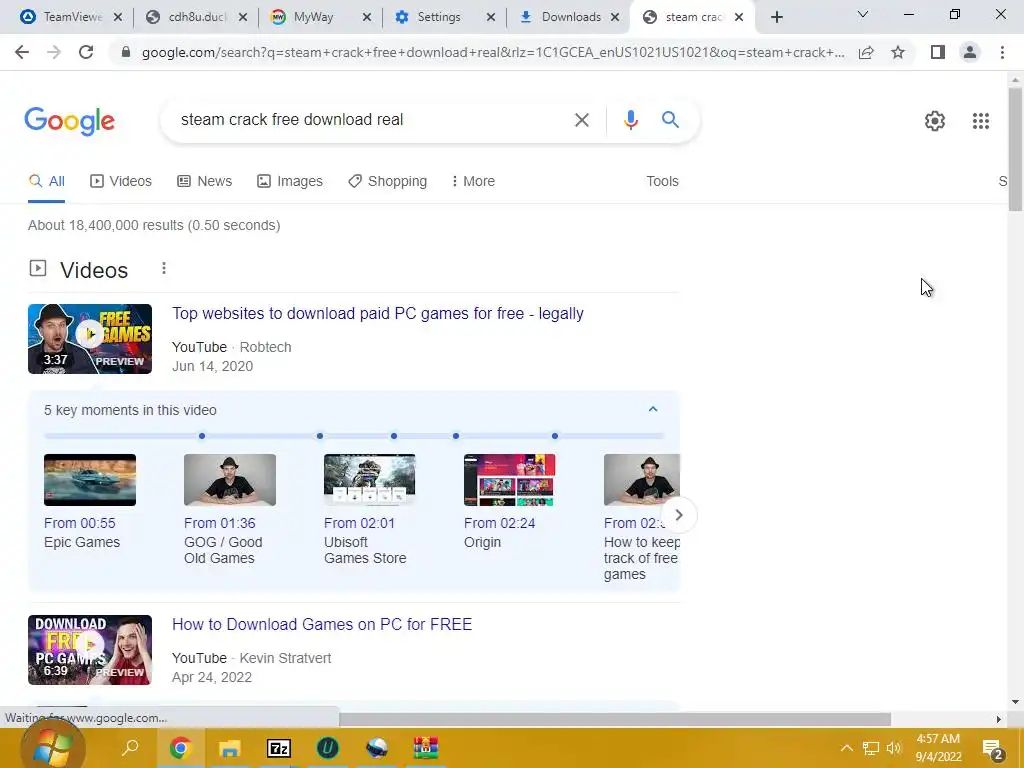Show hidden system tray icons
The image size is (1024, 768).
click(846, 748)
